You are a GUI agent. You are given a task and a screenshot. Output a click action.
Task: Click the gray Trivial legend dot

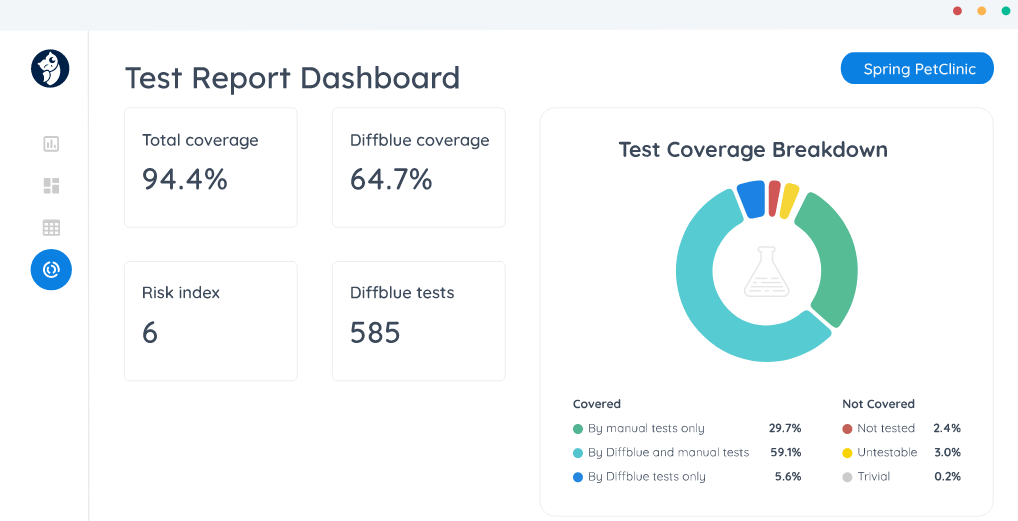pyautogui.click(x=847, y=477)
